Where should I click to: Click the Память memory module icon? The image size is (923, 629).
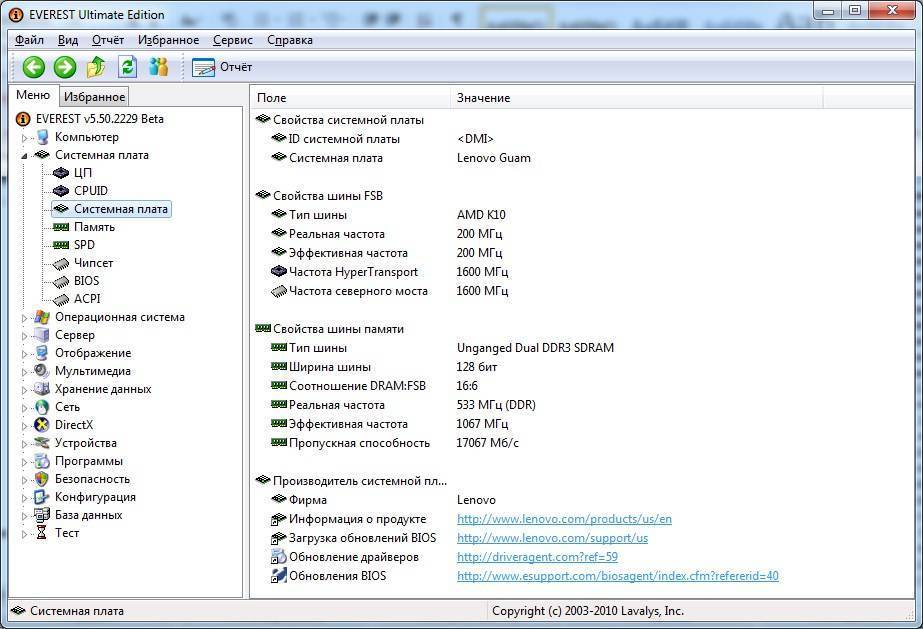[x=61, y=227]
